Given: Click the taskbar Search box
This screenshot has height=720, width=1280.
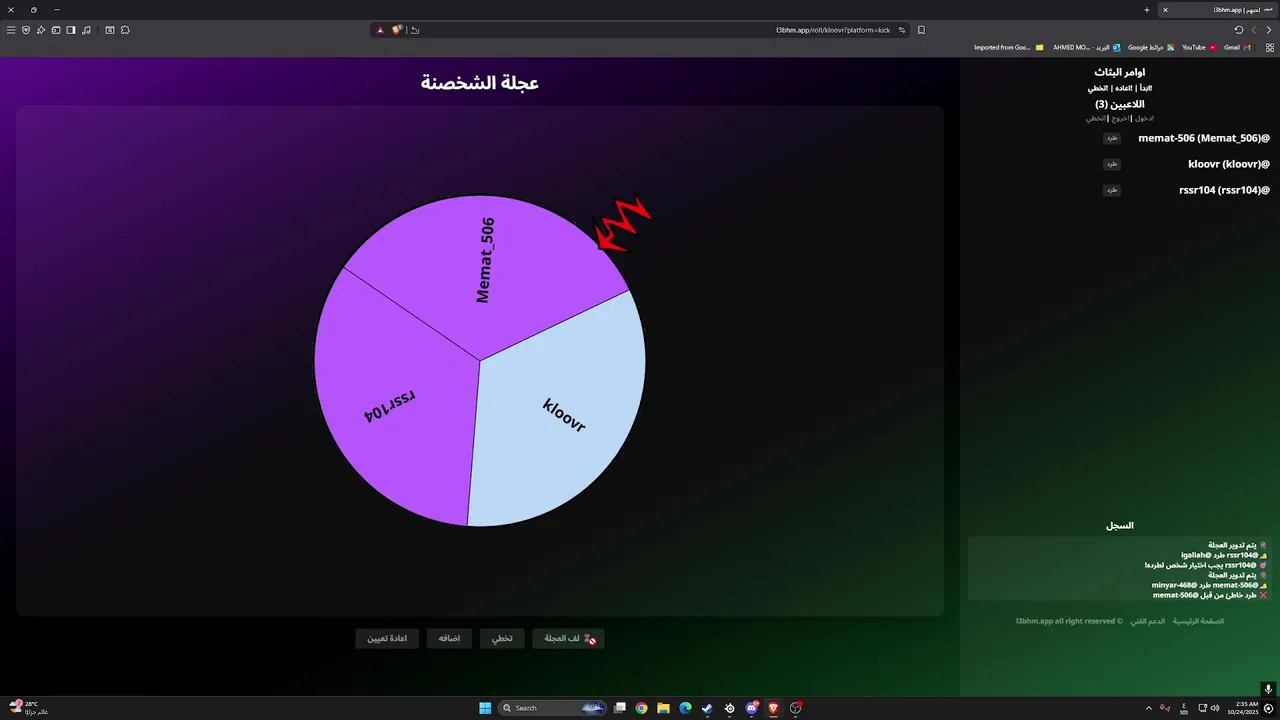Looking at the screenshot, I should click(x=553, y=708).
